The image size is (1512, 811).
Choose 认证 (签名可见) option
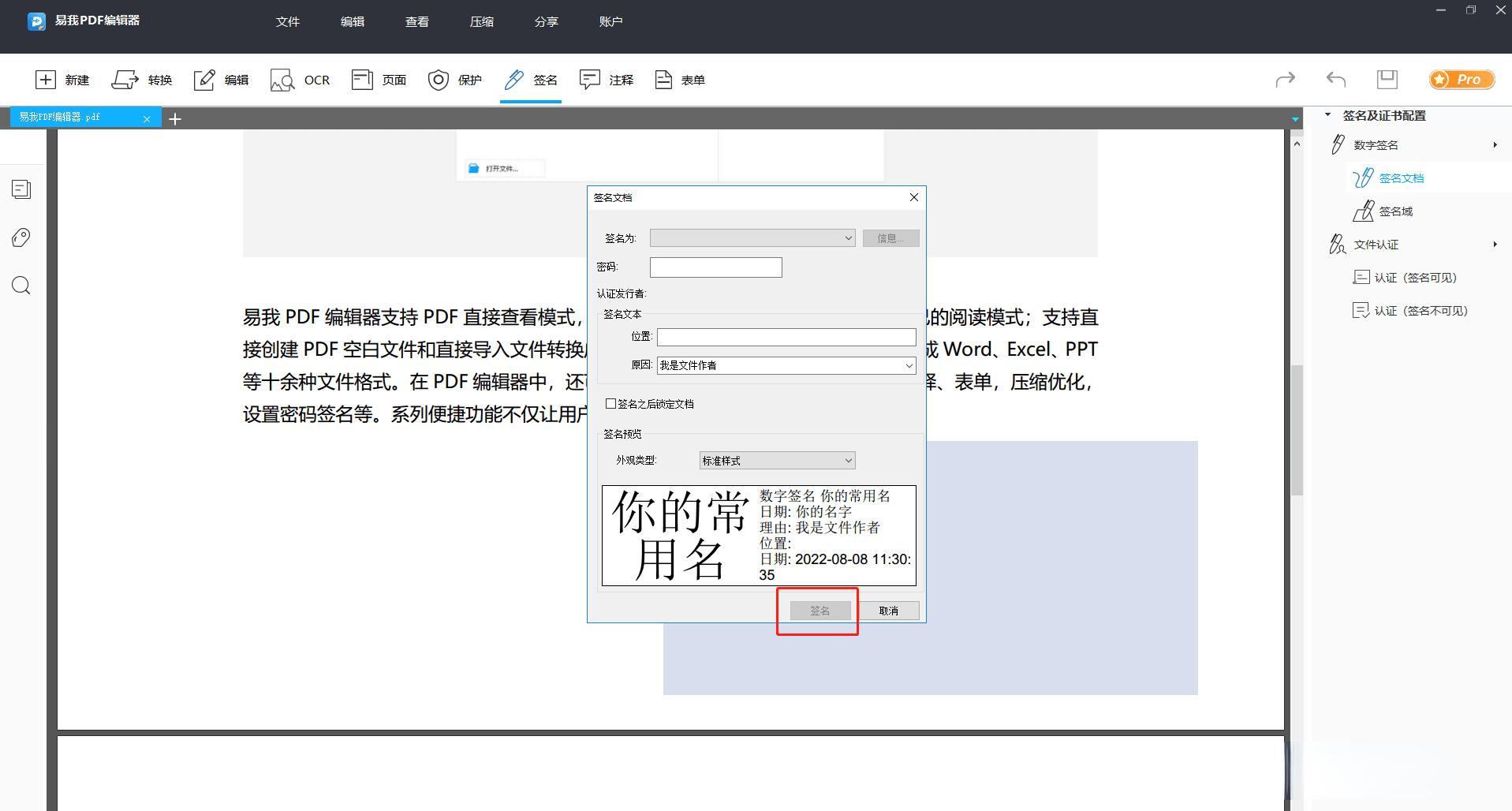coord(1405,278)
